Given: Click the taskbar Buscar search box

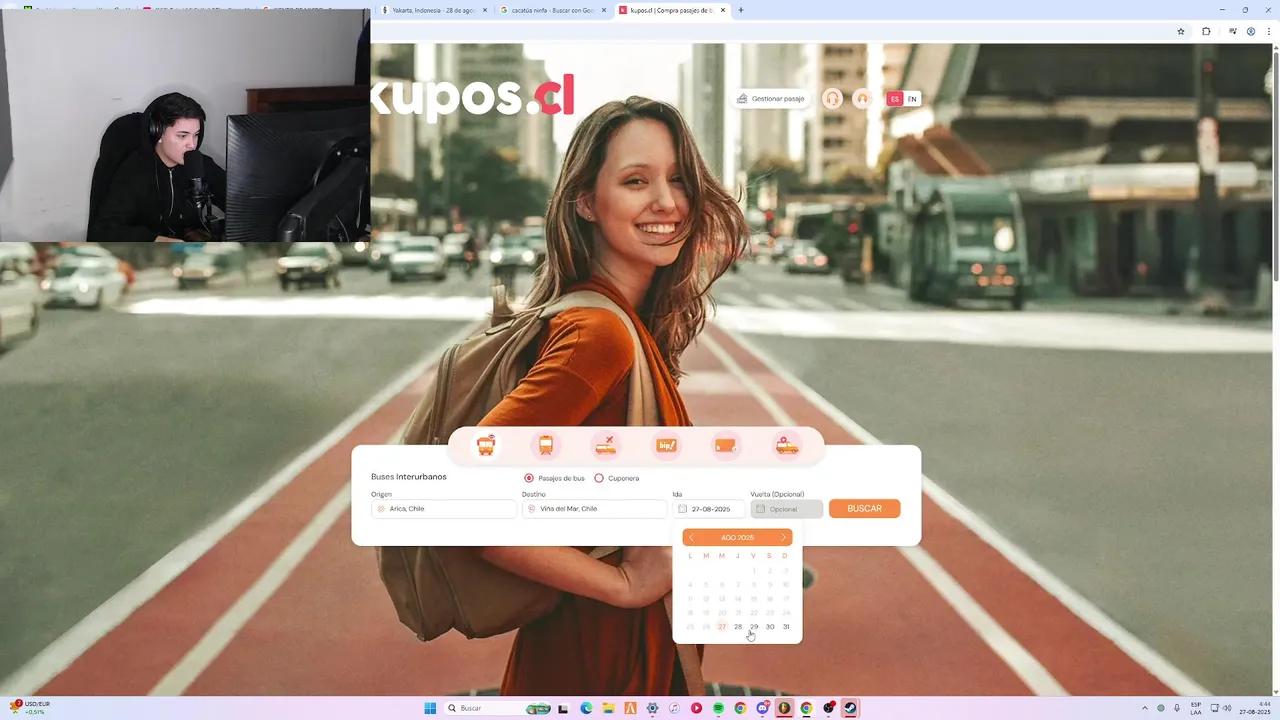Looking at the screenshot, I should [497, 708].
